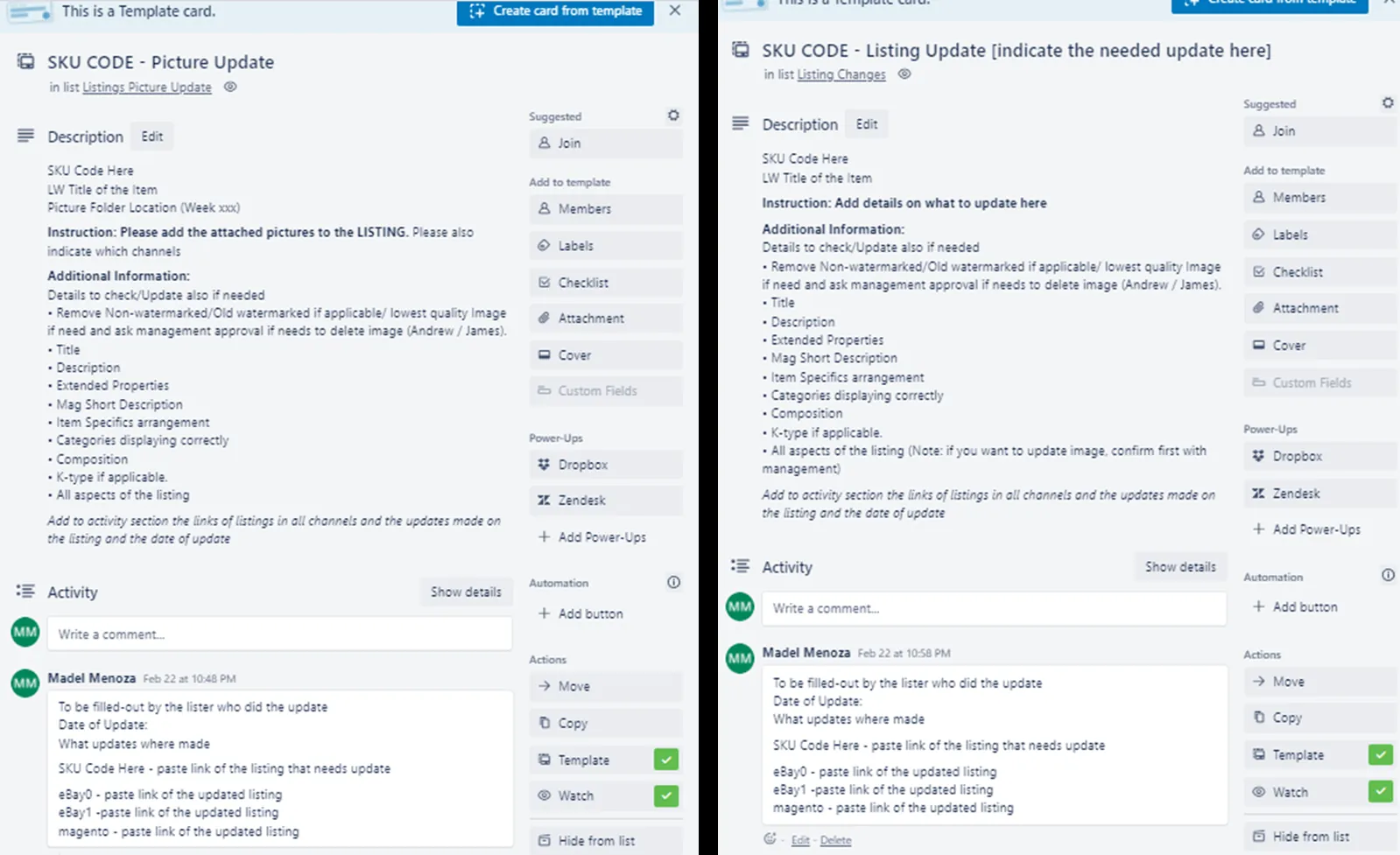Add Checklist to left Picture Update card
The image size is (1400, 855).
click(606, 283)
